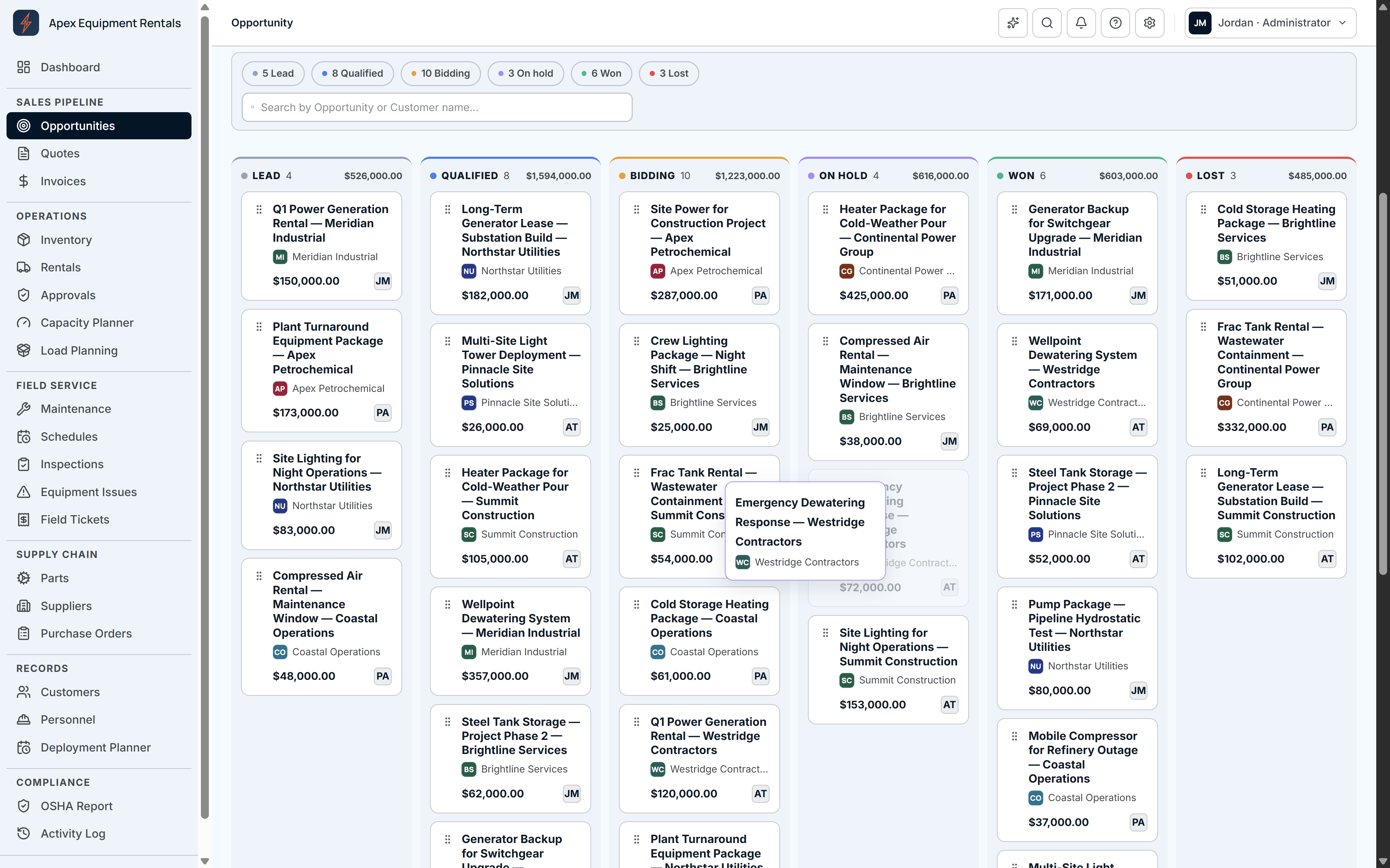Viewport: 1390px width, 868px height.
Task: Open Plant Turnaround Equipment Package Apex Petrochemical card
Action: (x=321, y=371)
